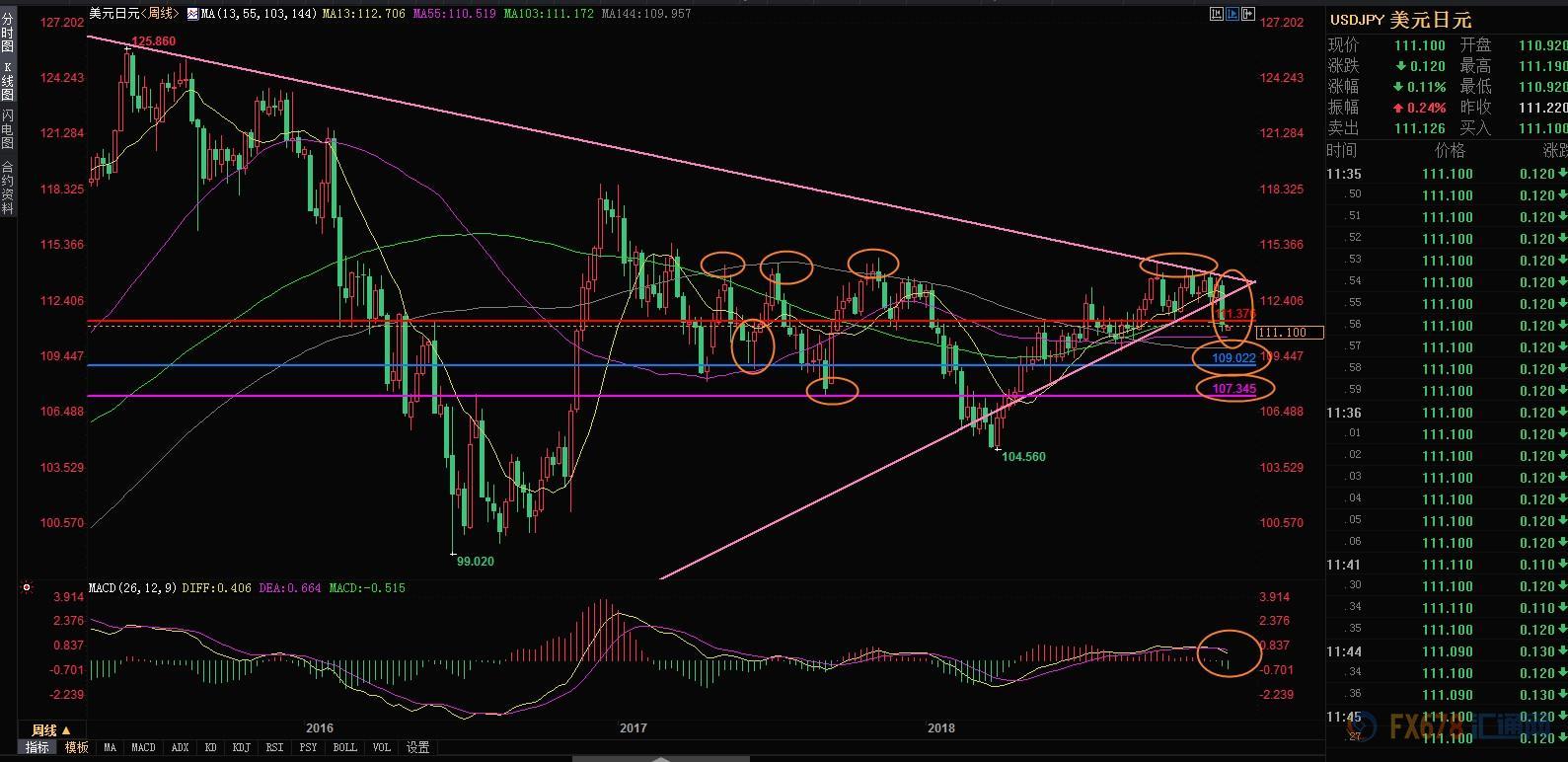Switch to K线图 view tab
Viewport: 1568px width, 762px height.
(8, 81)
